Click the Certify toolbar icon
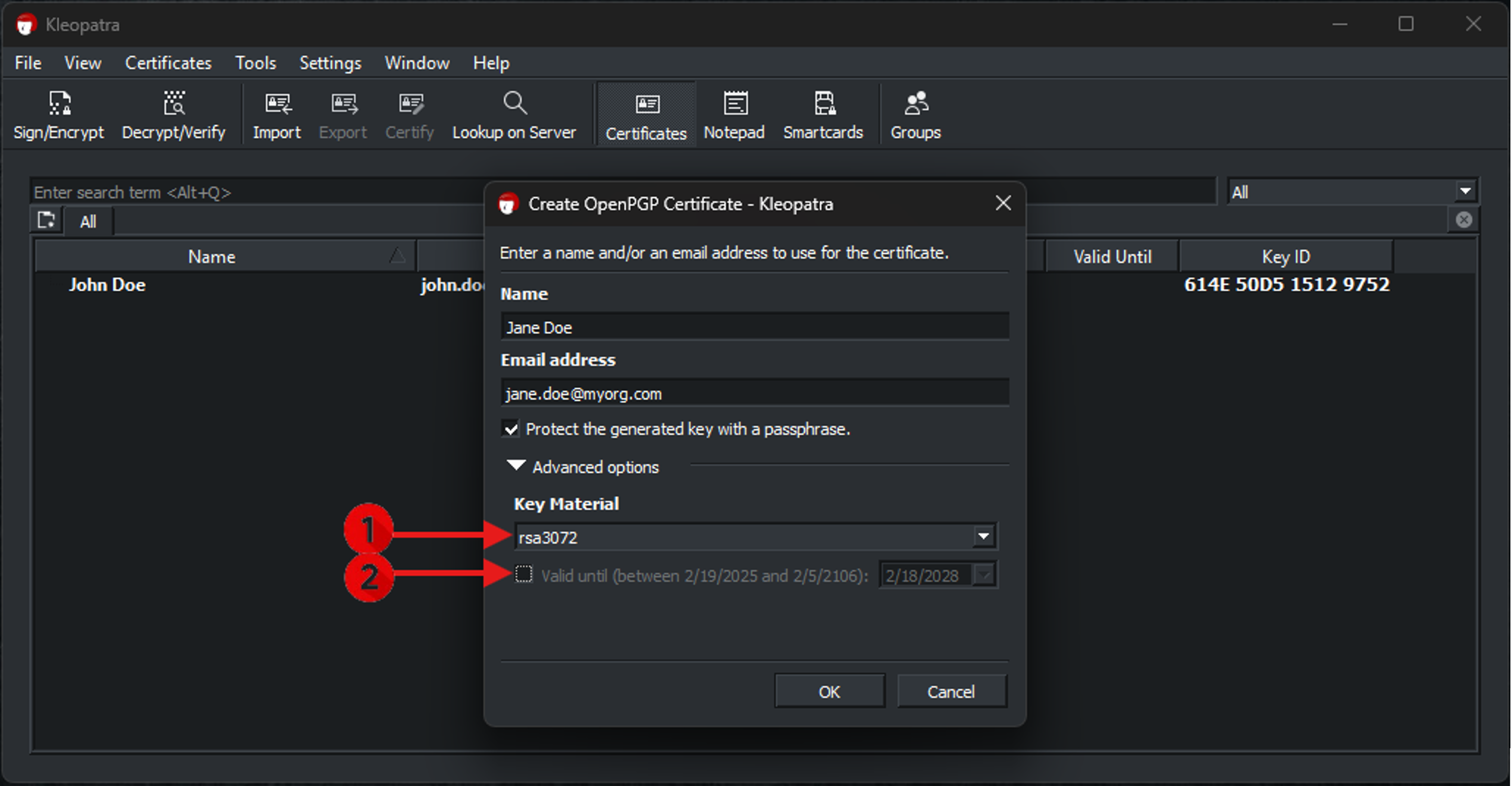Viewport: 1512px width, 786px height. coord(410,115)
